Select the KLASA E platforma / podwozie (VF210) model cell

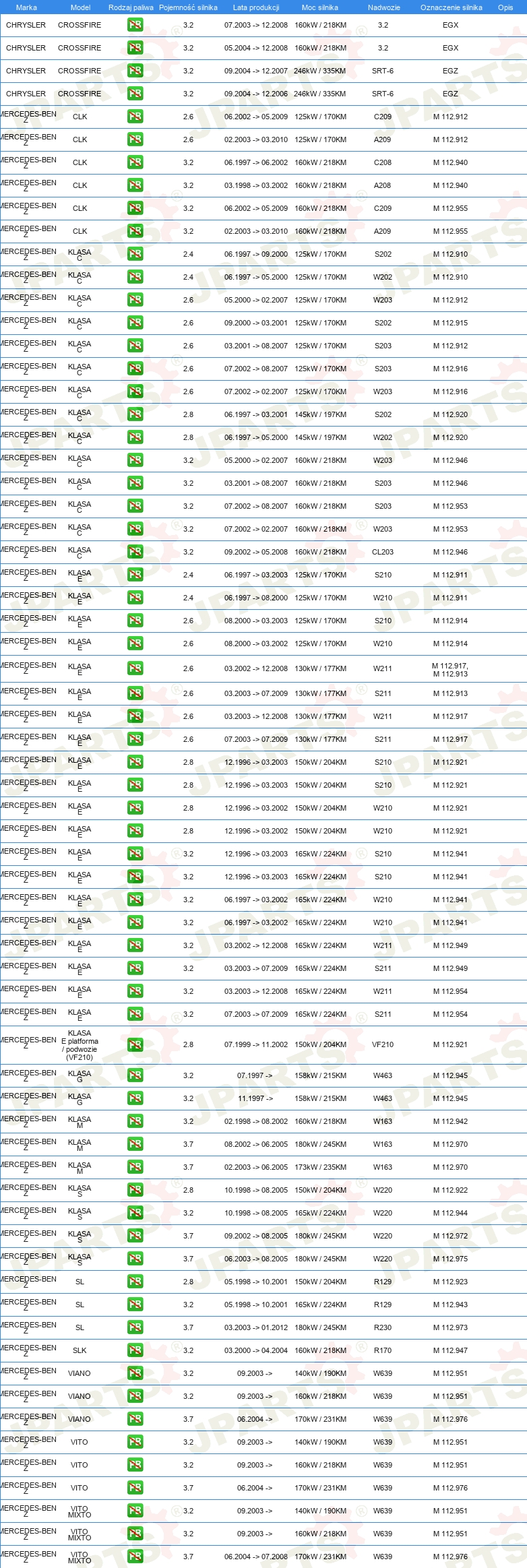tap(80, 1045)
